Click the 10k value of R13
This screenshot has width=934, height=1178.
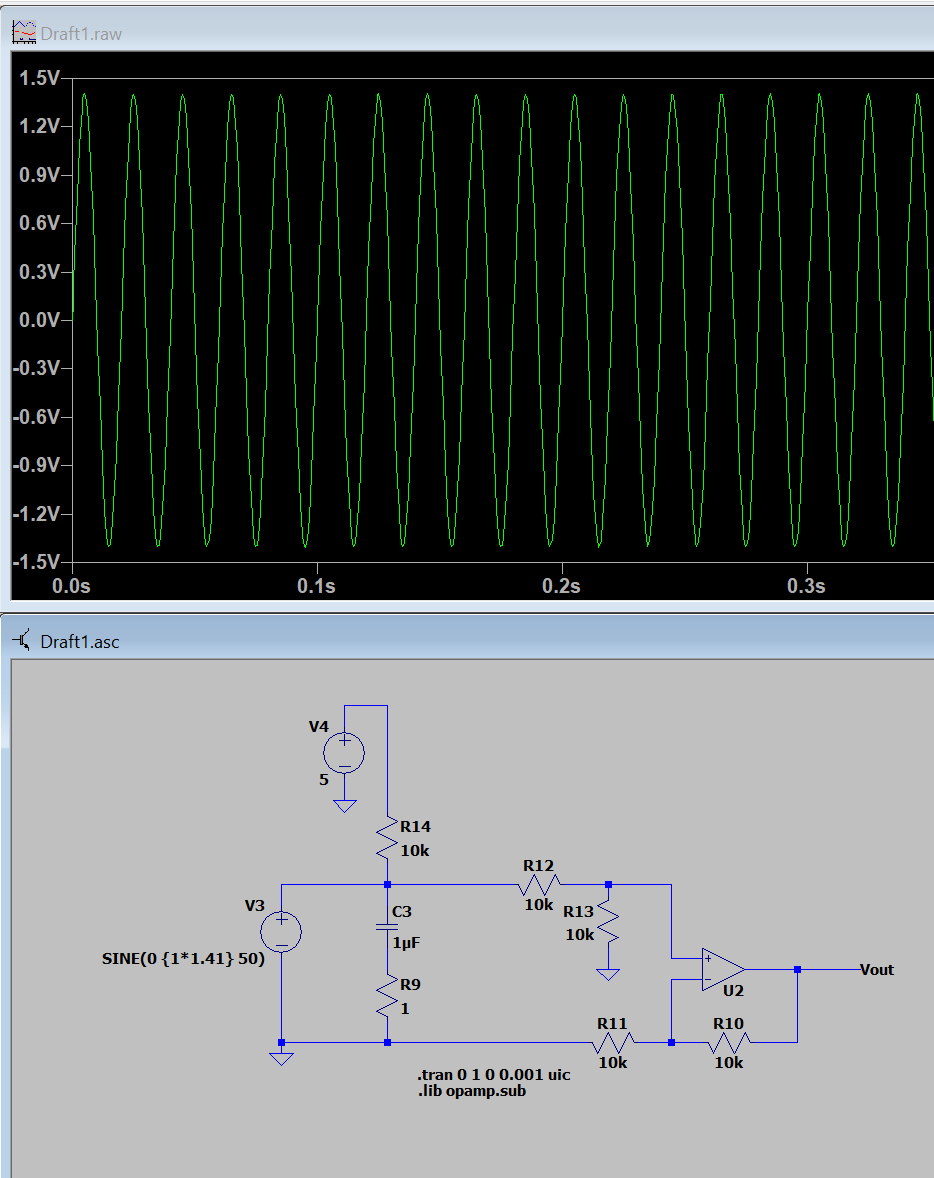coord(579,935)
